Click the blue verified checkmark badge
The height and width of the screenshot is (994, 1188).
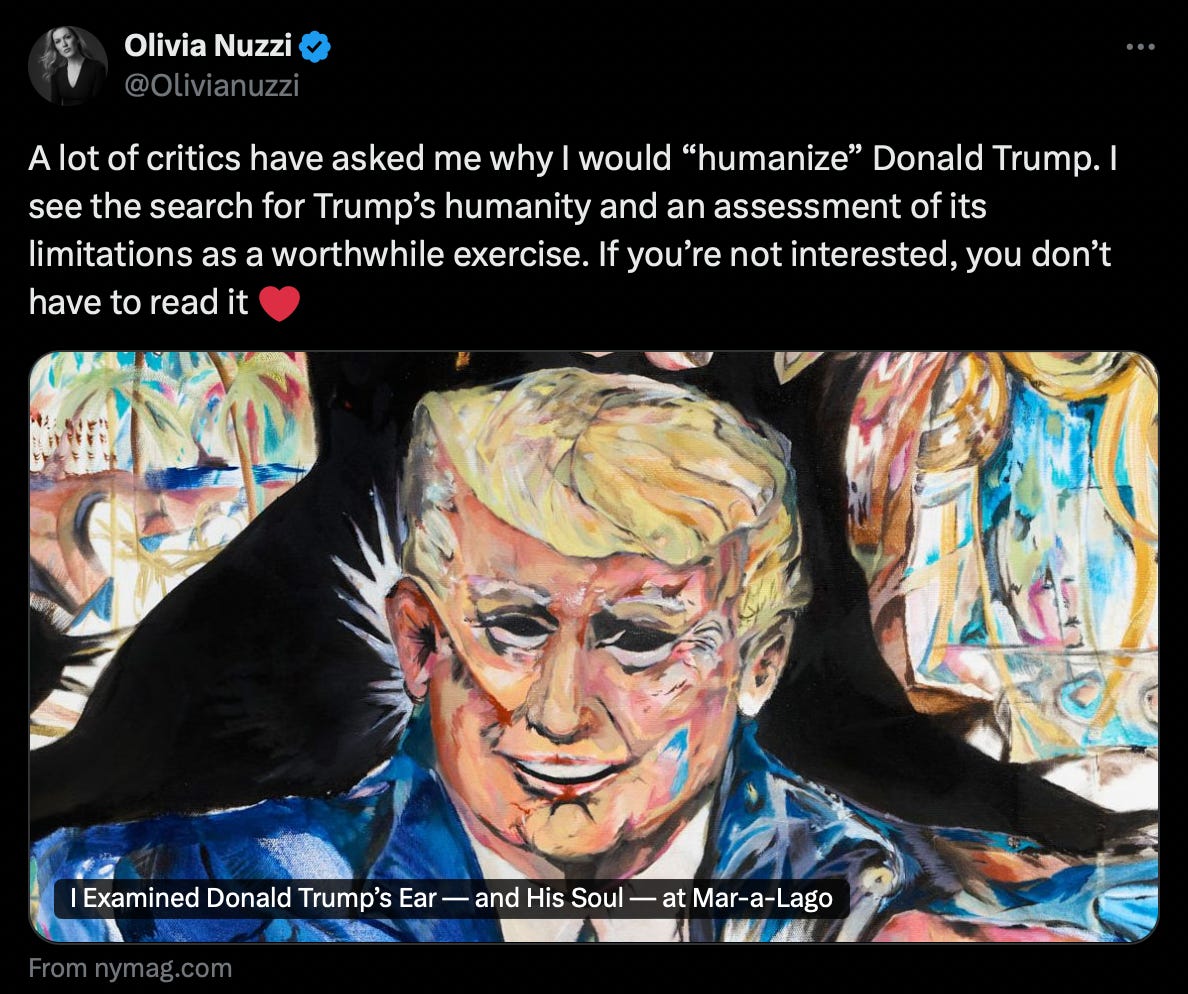pyautogui.click(x=315, y=47)
